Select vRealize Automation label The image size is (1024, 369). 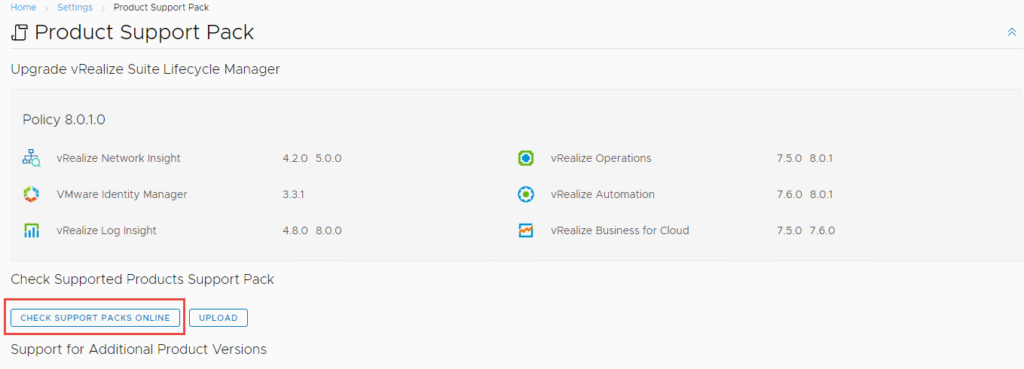coord(603,194)
